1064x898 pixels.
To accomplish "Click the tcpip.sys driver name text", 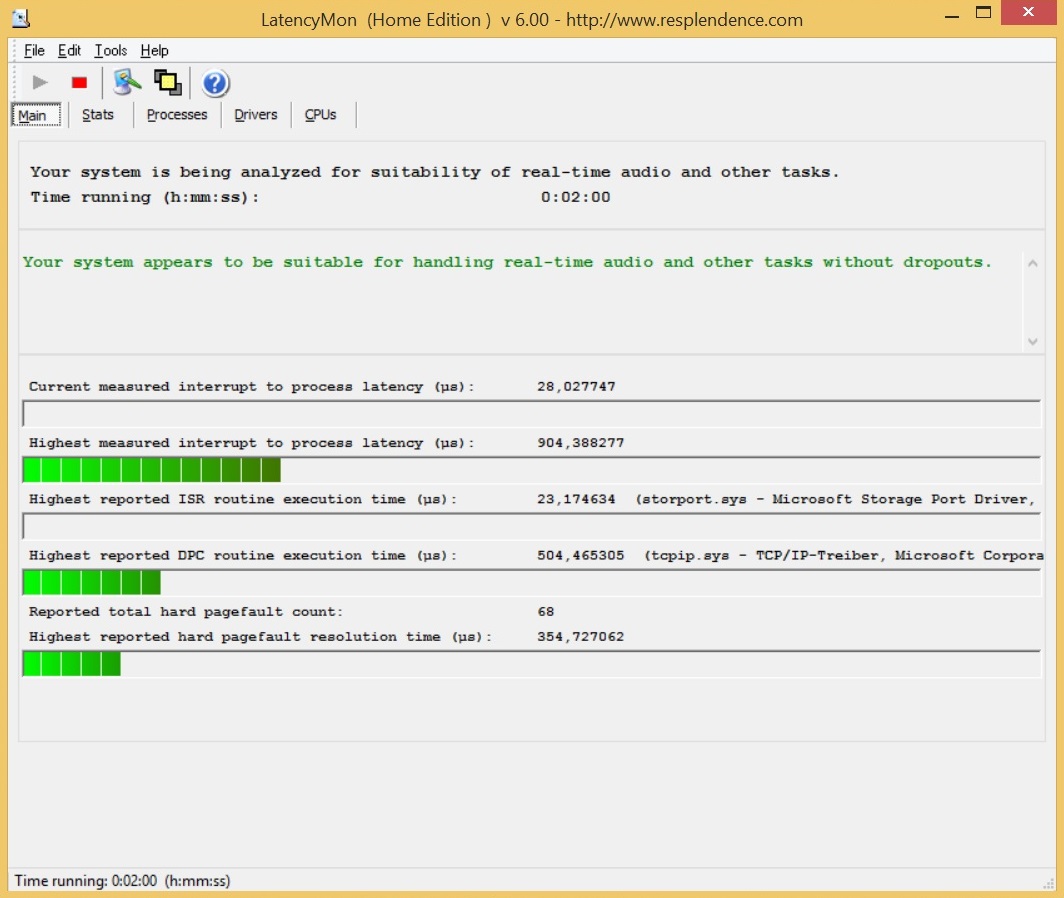I will (x=844, y=555).
